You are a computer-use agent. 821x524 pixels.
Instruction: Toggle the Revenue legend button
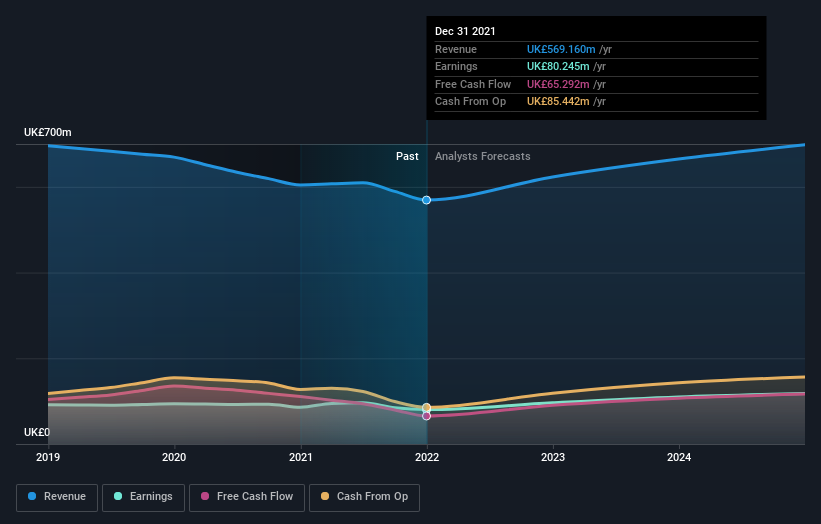pos(57,497)
